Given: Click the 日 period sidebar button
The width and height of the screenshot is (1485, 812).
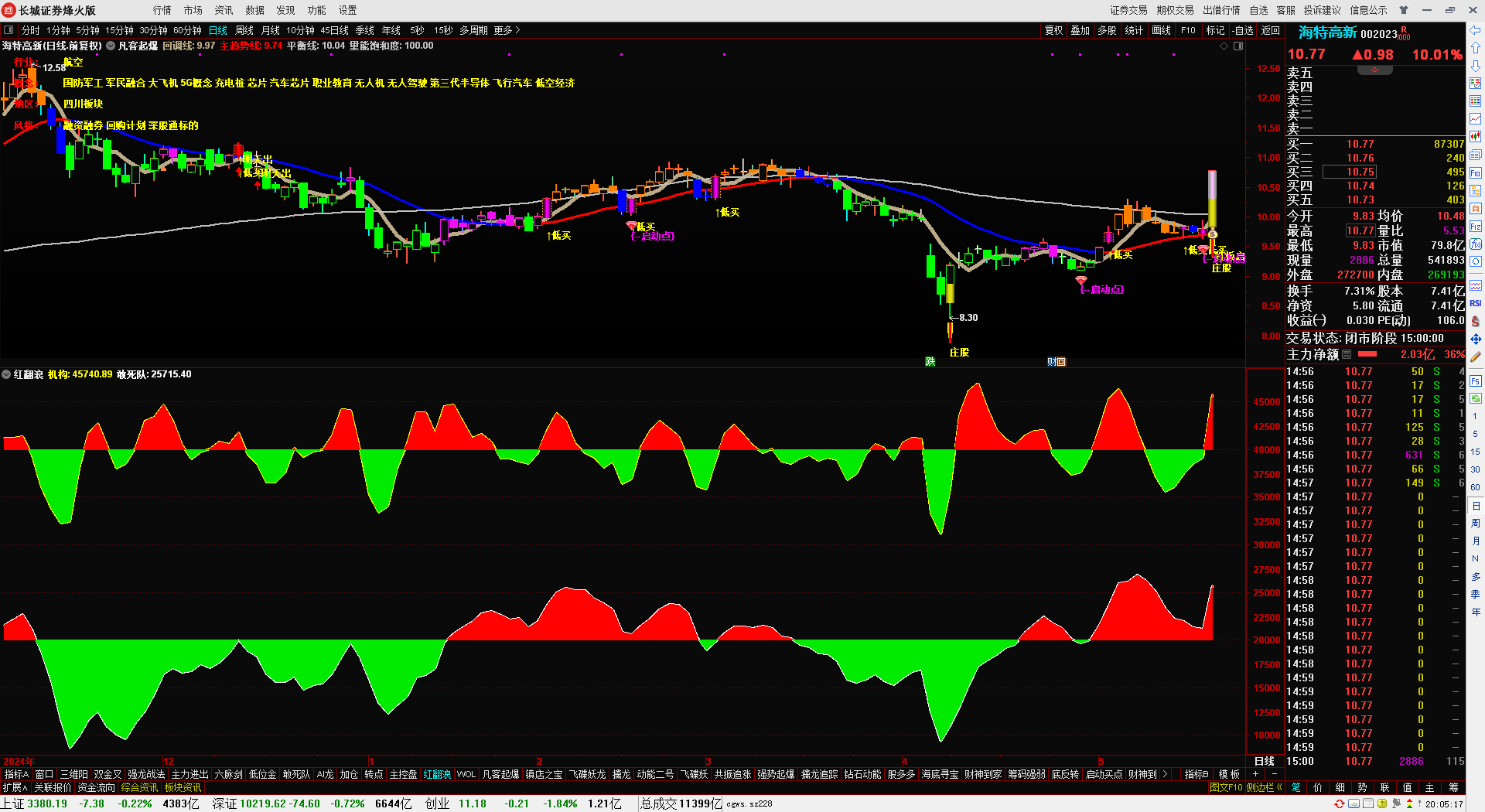Looking at the screenshot, I should click(1476, 506).
